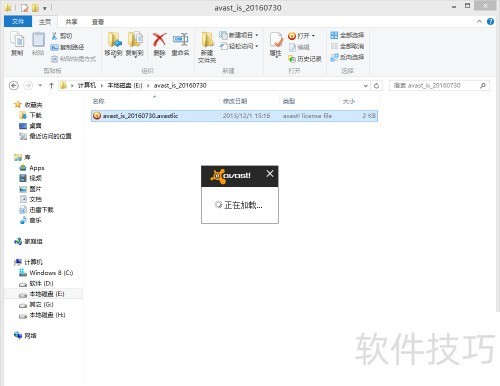Select 其它 (G:) drive

tap(41, 304)
